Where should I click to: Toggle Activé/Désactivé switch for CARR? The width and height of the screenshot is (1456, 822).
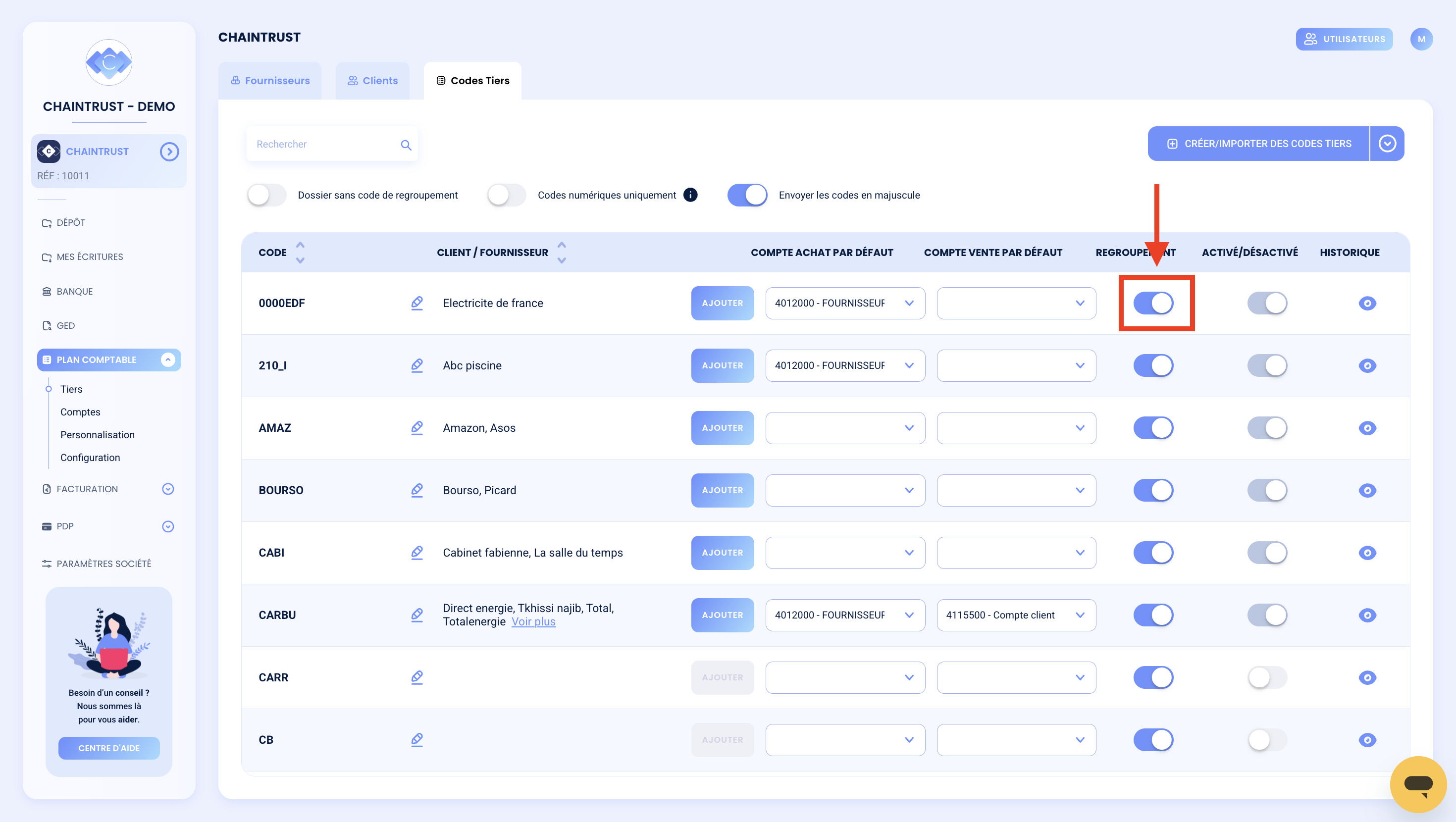1267,677
